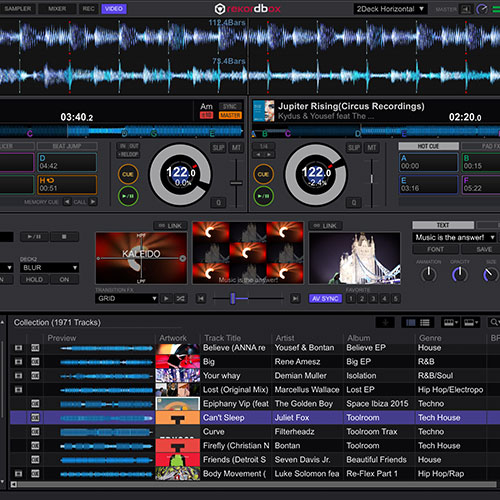500x500 pixels.
Task: Set deck 1 loop OUT point
Action: (x=134, y=146)
